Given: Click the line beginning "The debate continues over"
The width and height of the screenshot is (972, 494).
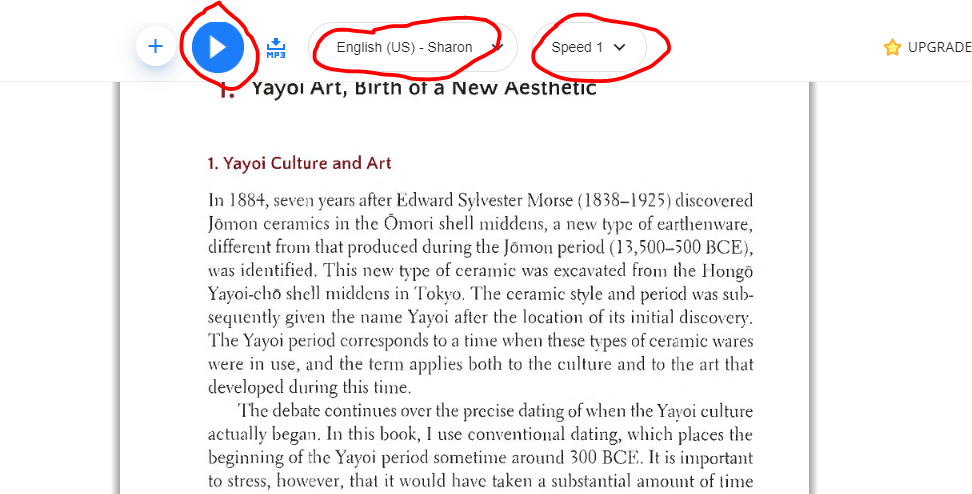Looking at the screenshot, I should [495, 411].
